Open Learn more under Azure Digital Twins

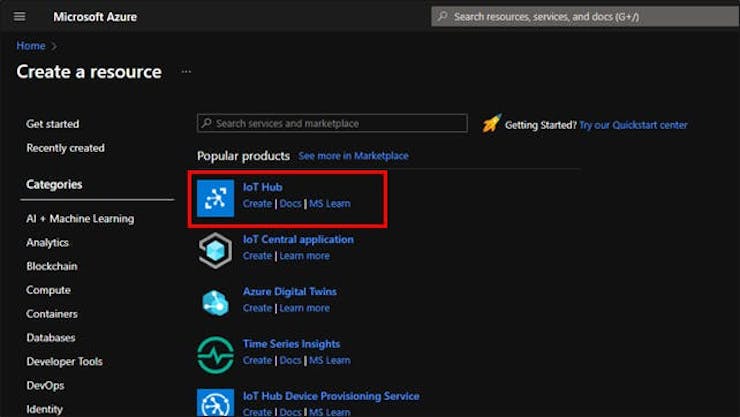pyautogui.click(x=304, y=308)
